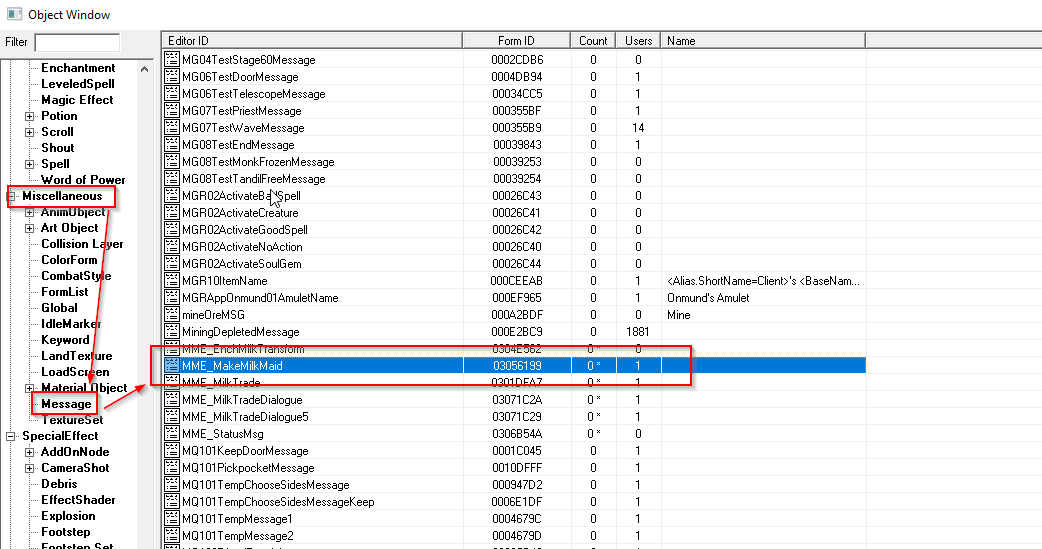Expand the Material Object node
The width and height of the screenshot is (1042, 549).
[29, 388]
